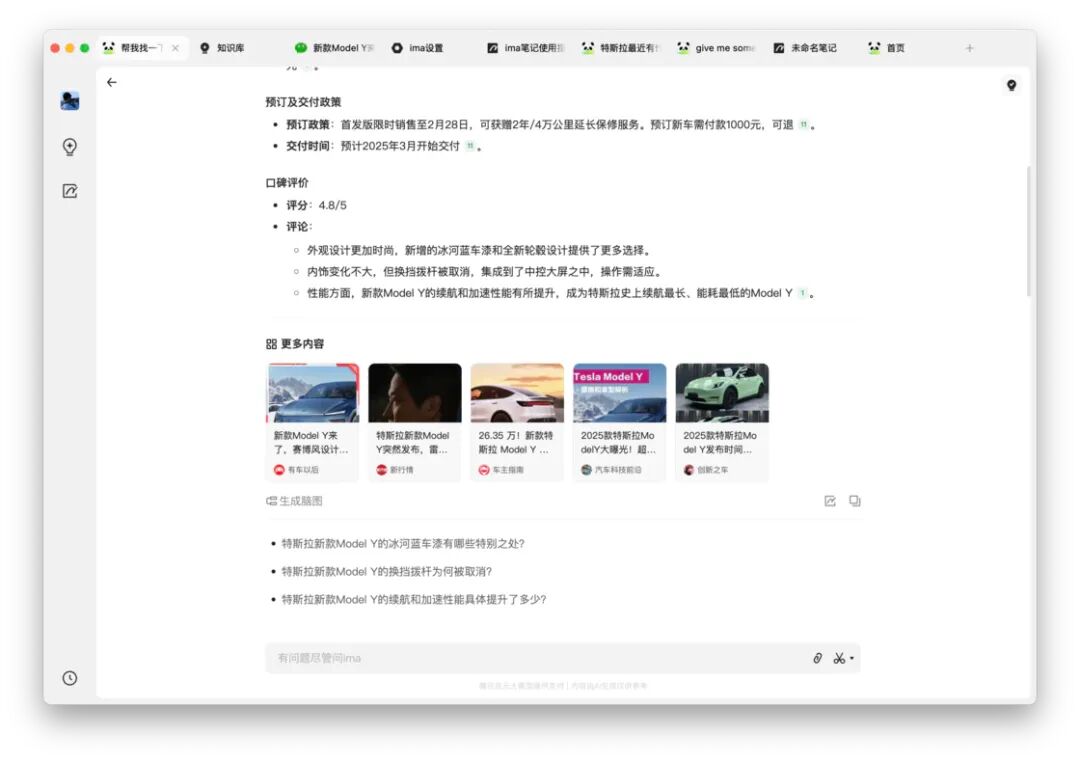
Task: Expand the dropdown arrow next to scissors
Action: tap(852, 659)
